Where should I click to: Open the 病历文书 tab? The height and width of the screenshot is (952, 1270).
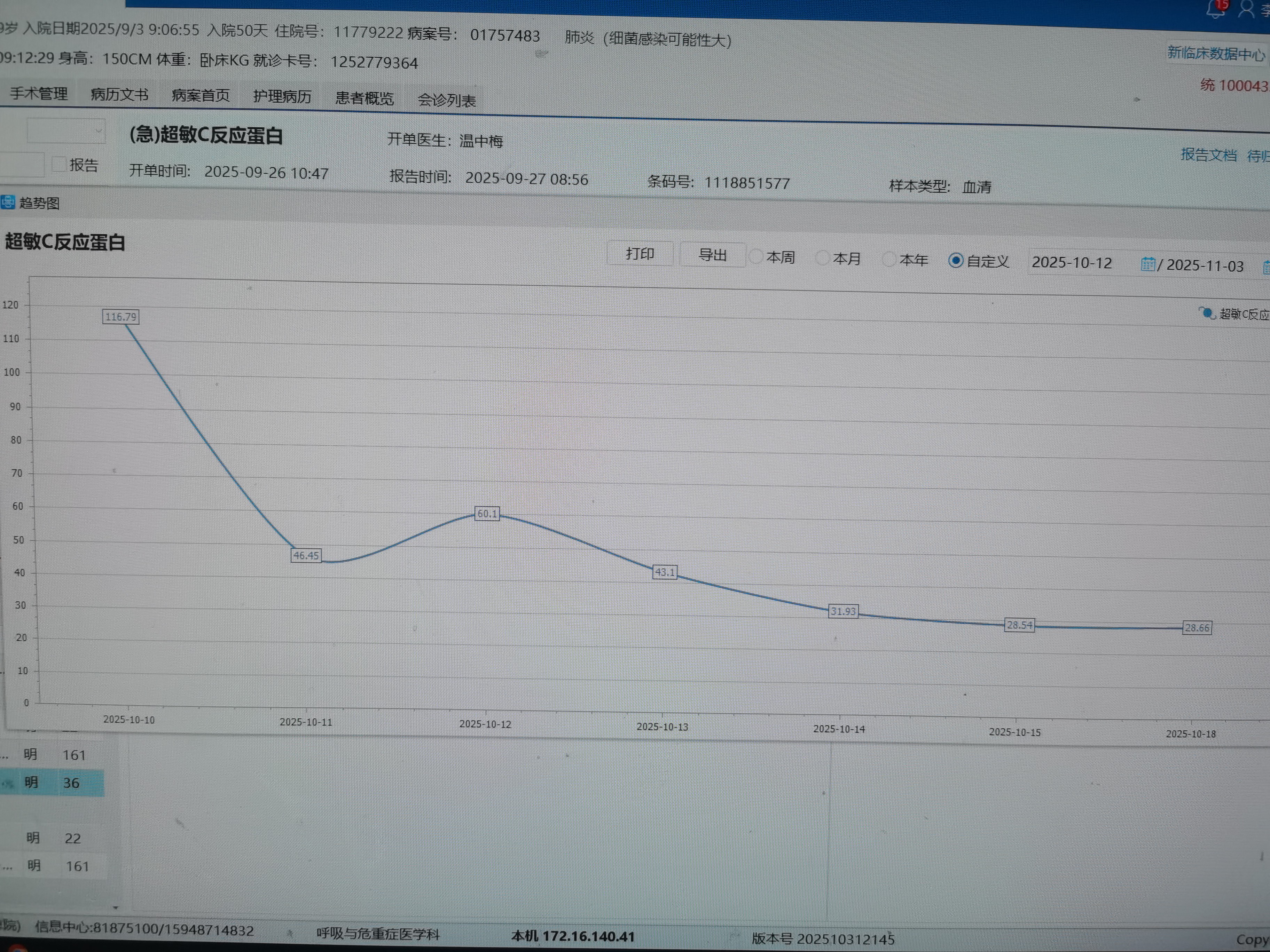(x=119, y=95)
